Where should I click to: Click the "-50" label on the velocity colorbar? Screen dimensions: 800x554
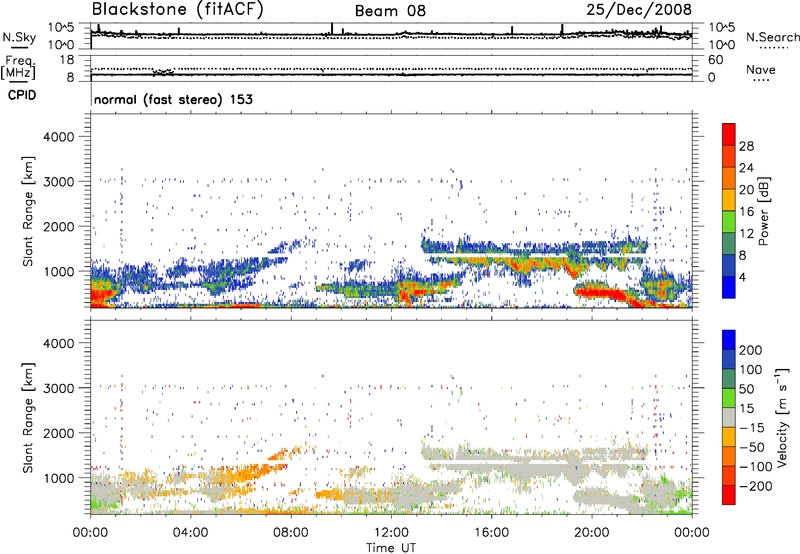pyautogui.click(x=752, y=447)
